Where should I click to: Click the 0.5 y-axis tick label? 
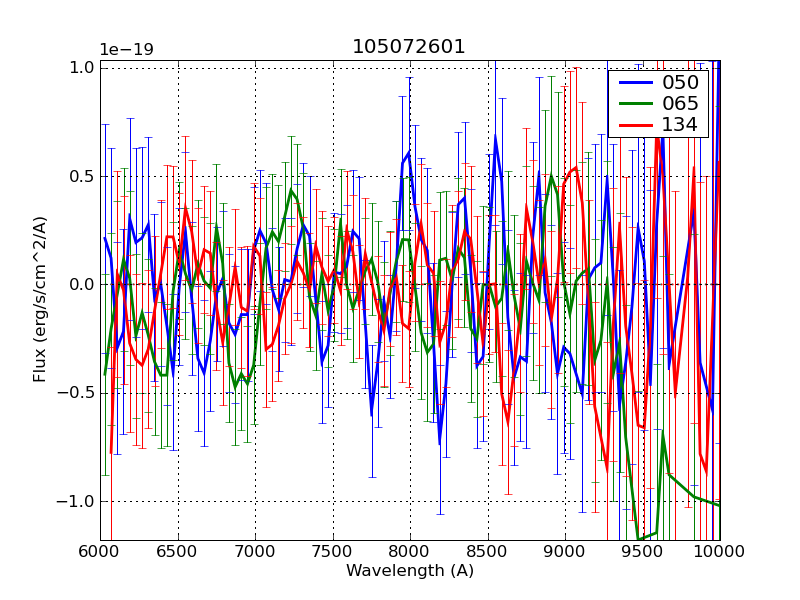coord(83,176)
